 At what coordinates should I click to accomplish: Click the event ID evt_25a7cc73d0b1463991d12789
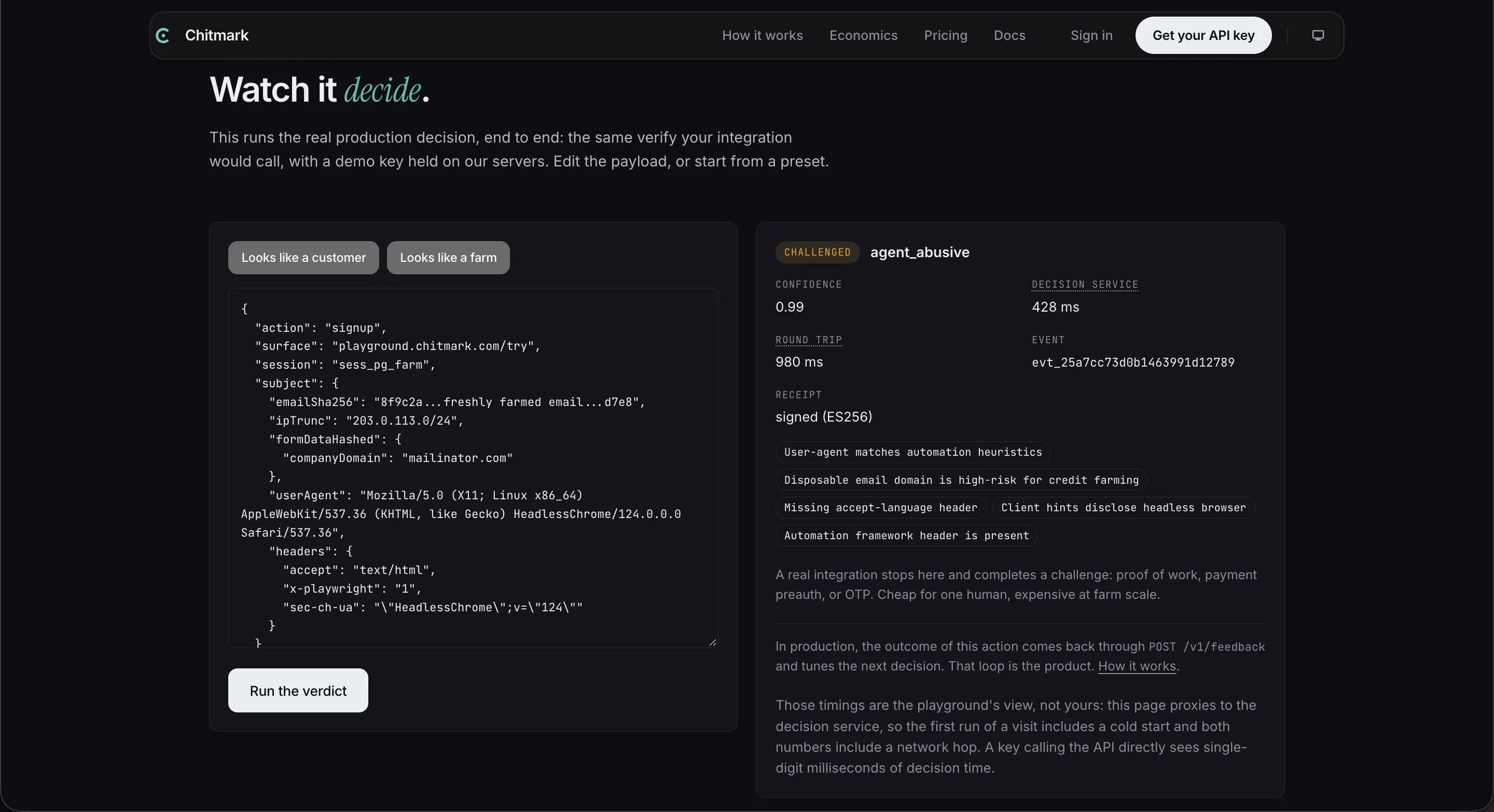click(x=1132, y=362)
